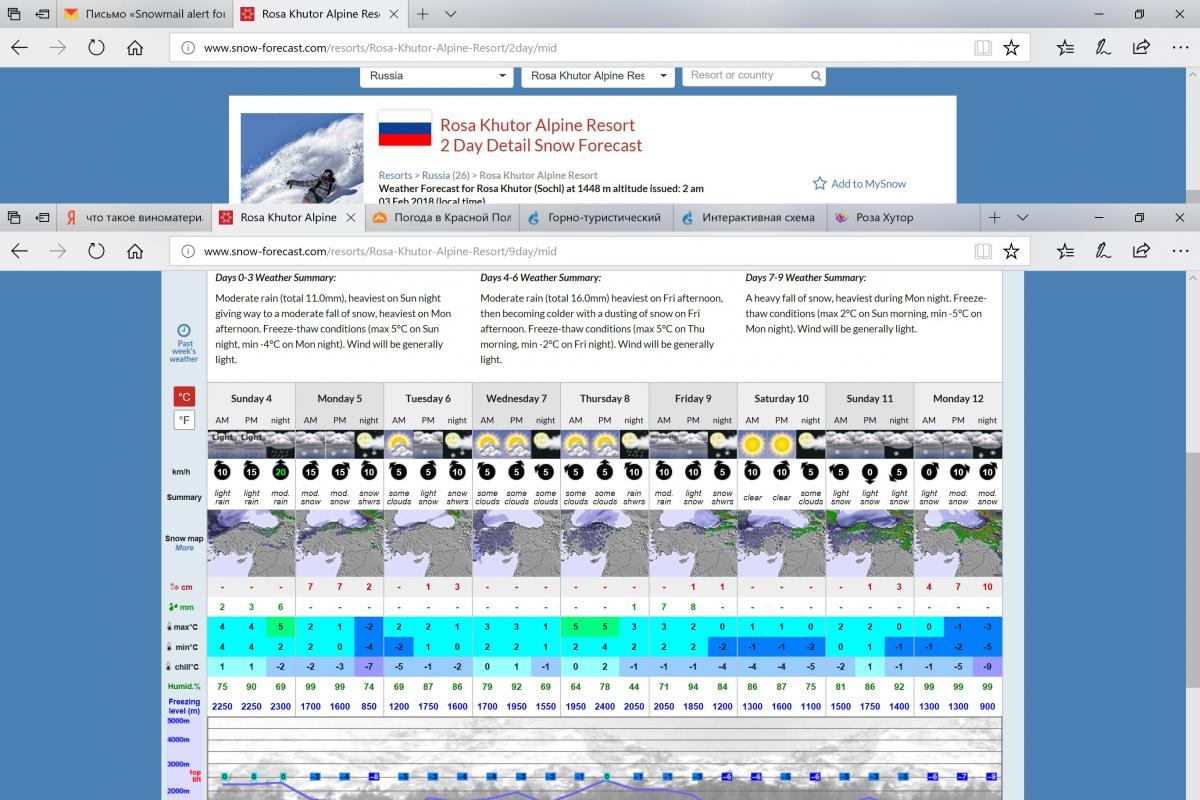
Task: Share the 2day page from the back window
Action: pyautogui.click(x=1141, y=47)
